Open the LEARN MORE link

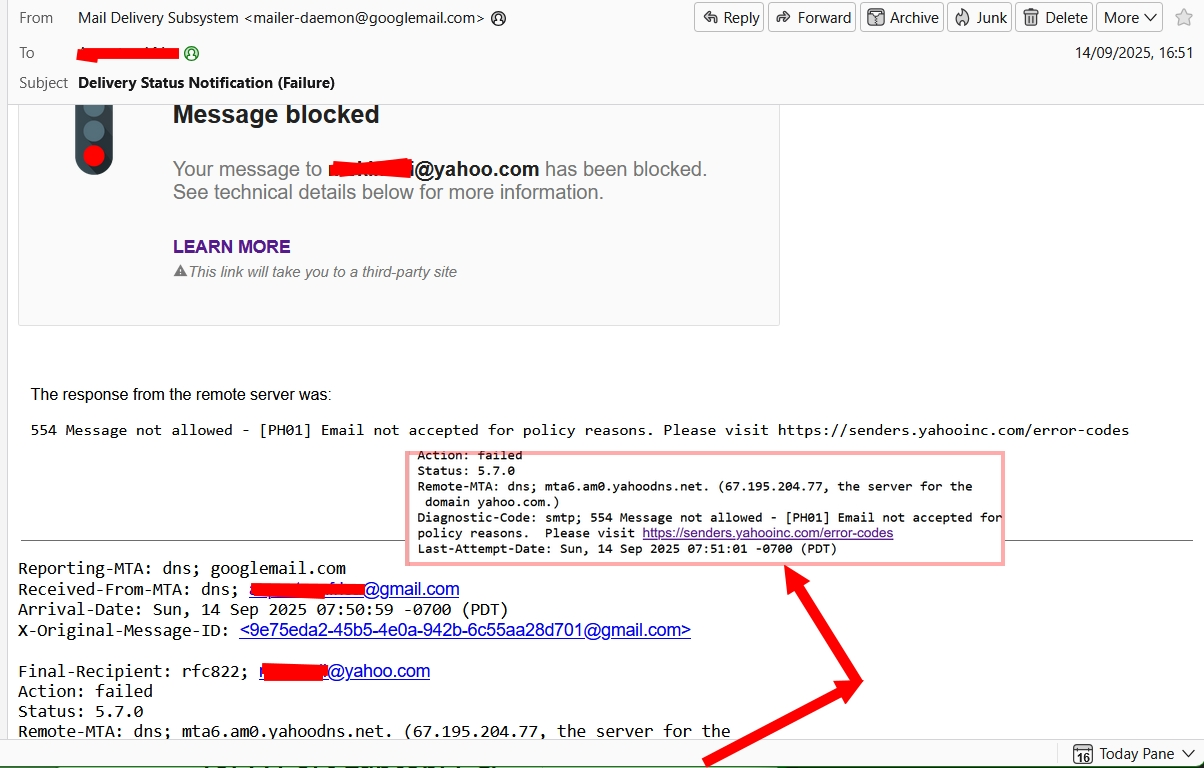(x=232, y=247)
